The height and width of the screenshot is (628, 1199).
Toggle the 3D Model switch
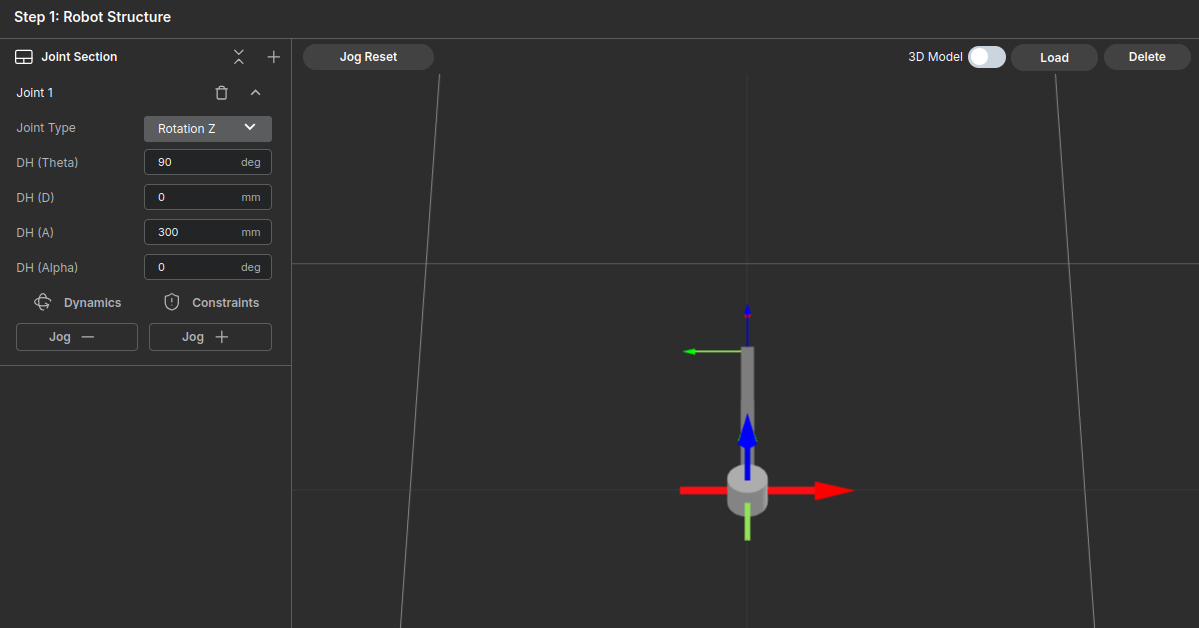986,57
